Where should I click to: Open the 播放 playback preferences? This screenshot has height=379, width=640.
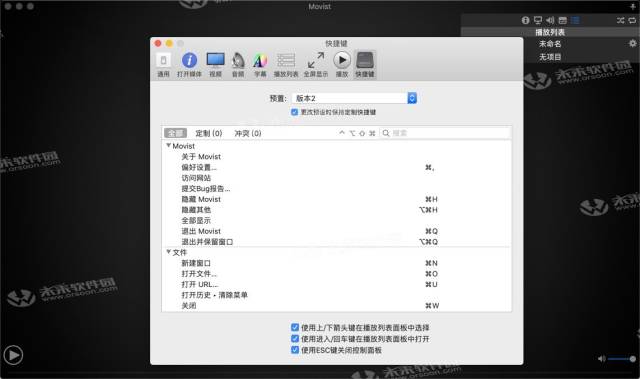pyautogui.click(x=342, y=64)
